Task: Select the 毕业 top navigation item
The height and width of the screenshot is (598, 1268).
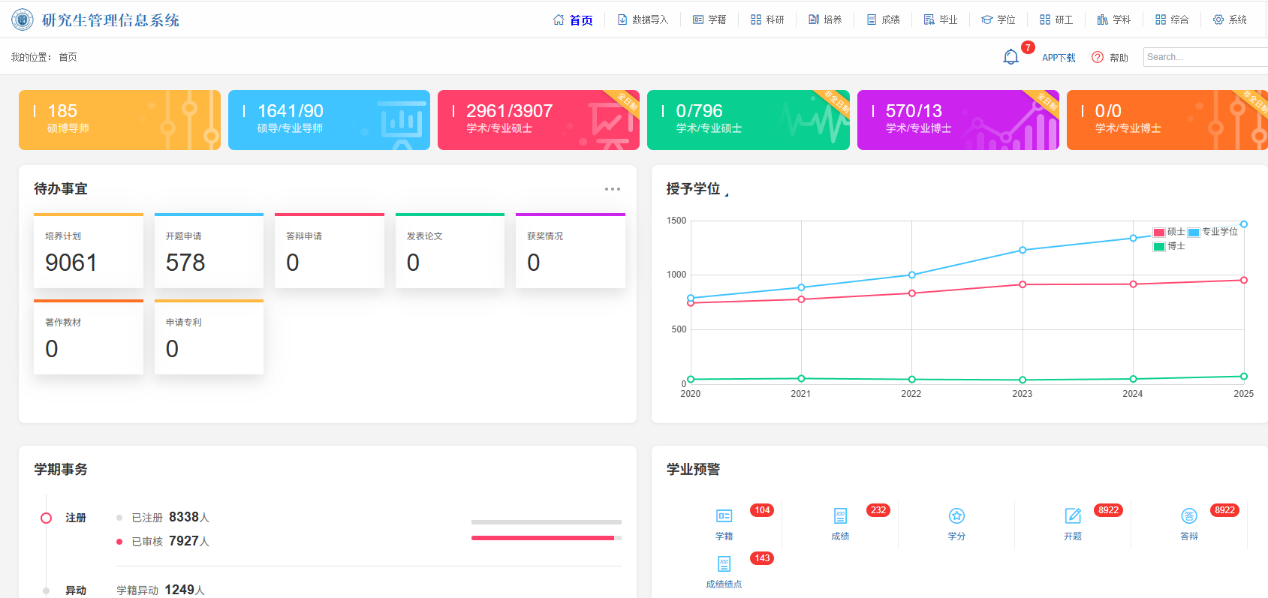Action: coord(940,20)
